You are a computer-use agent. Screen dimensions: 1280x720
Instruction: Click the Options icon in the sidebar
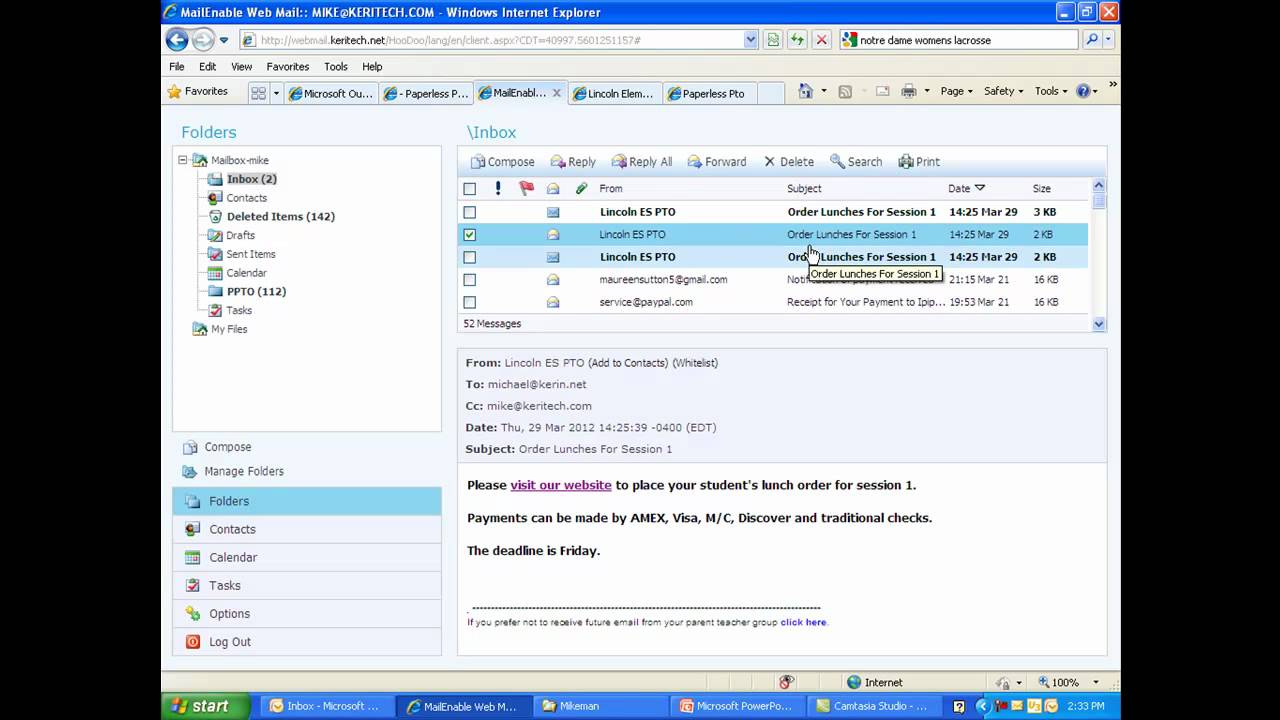coord(192,614)
